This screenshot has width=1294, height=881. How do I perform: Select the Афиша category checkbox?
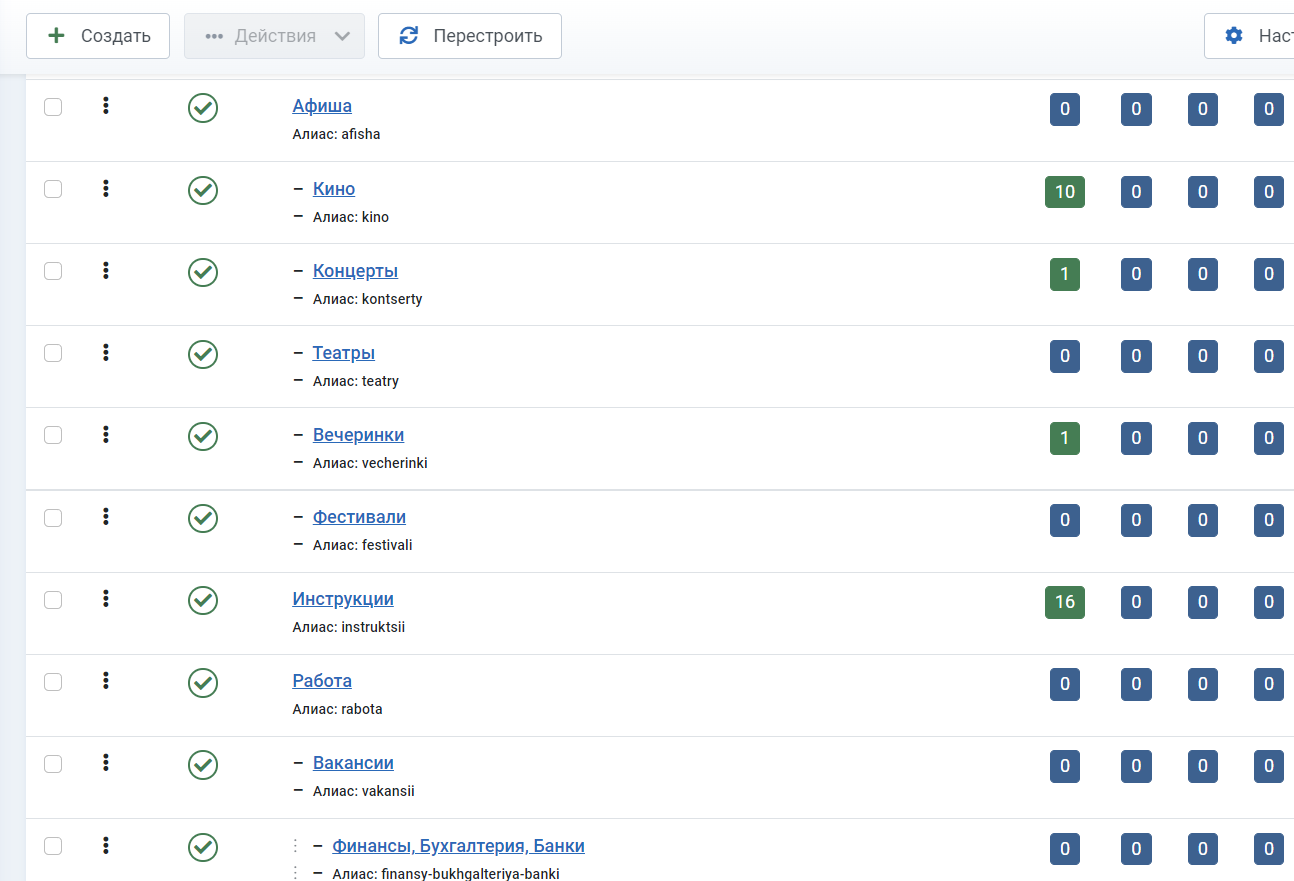pos(53,107)
